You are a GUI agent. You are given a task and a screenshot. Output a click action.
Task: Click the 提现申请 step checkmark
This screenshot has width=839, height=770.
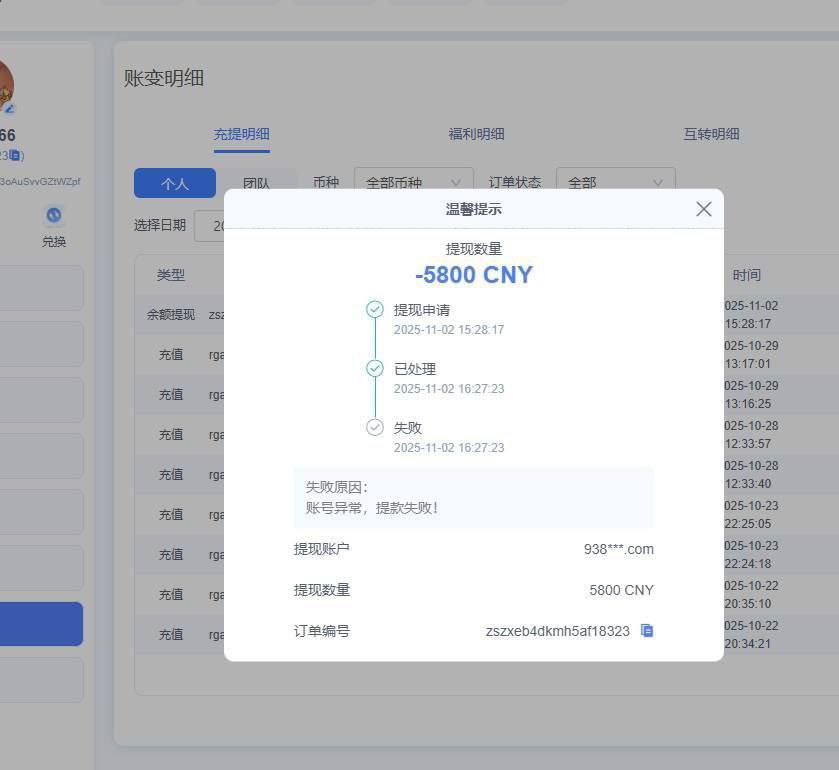pyautogui.click(x=374, y=311)
